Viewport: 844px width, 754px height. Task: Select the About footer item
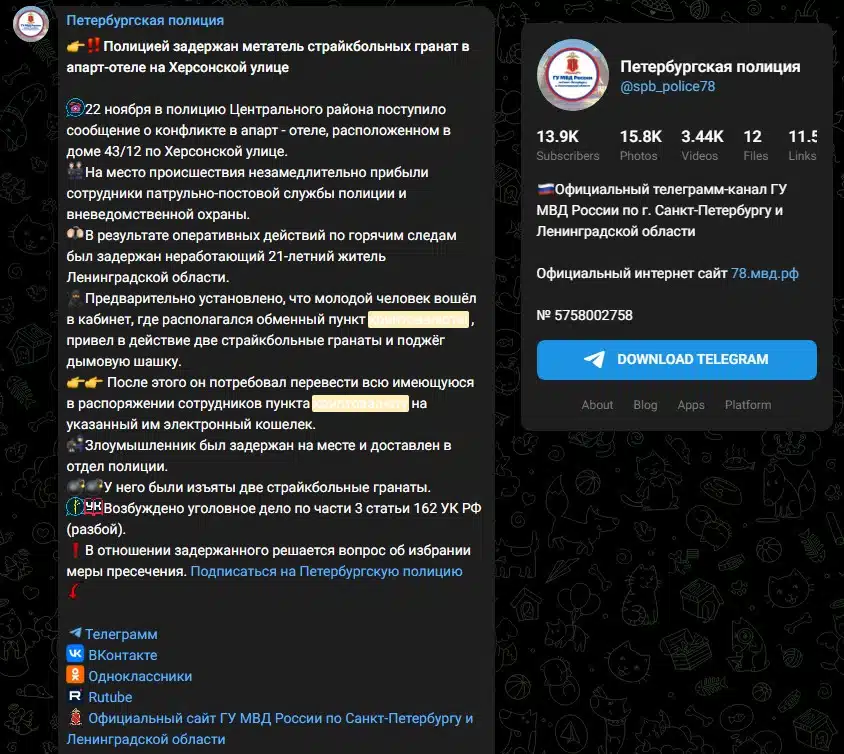[x=597, y=405]
